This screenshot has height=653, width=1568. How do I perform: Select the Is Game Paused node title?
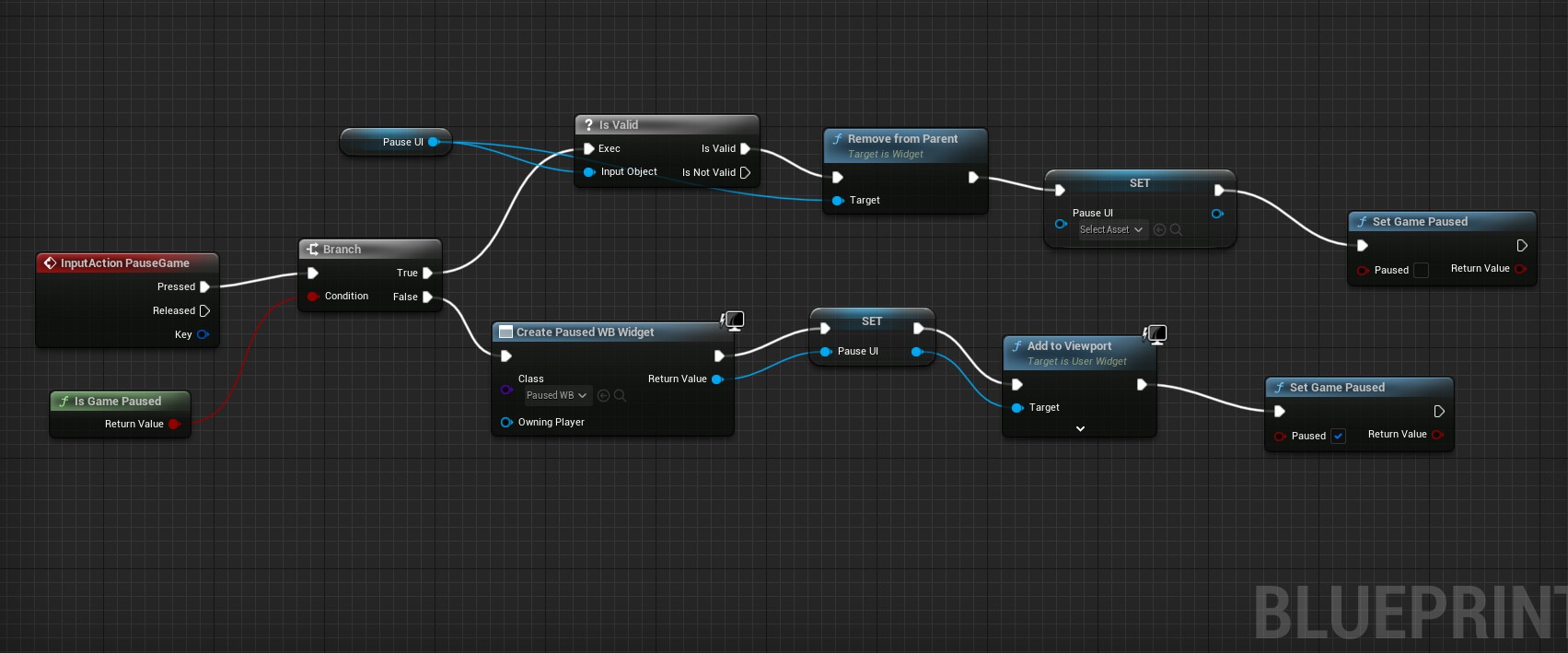pyautogui.click(x=118, y=402)
